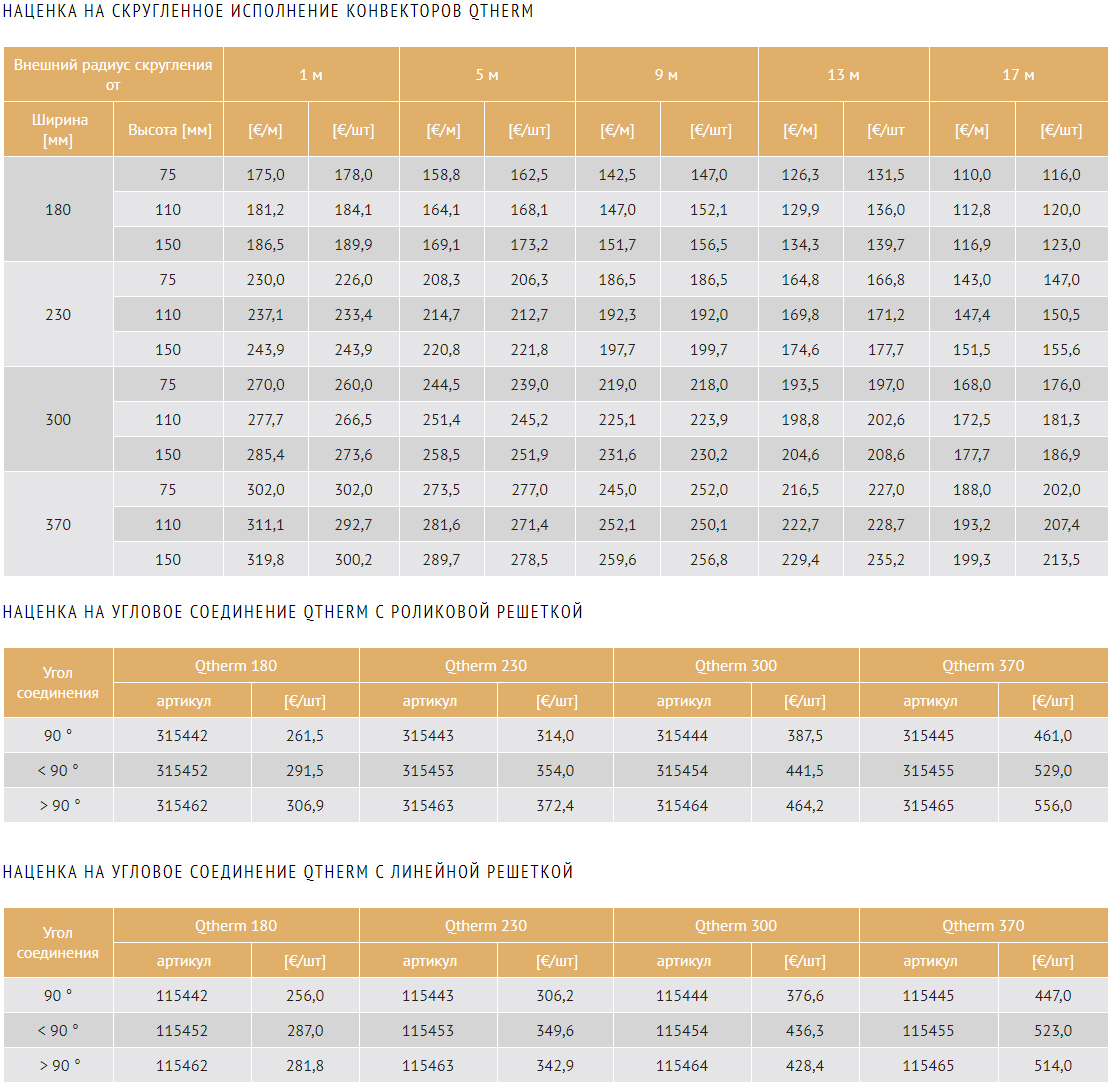The height and width of the screenshot is (1085, 1112).
Task: Click price cell 189,9
Action: click(354, 245)
